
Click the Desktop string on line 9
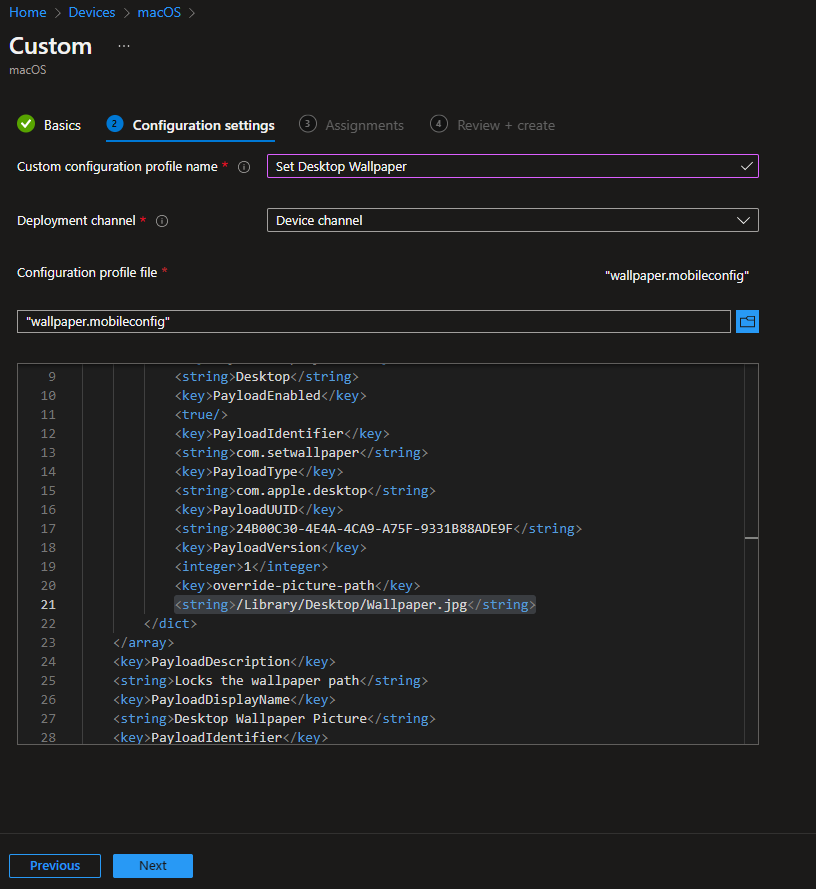pos(267,376)
